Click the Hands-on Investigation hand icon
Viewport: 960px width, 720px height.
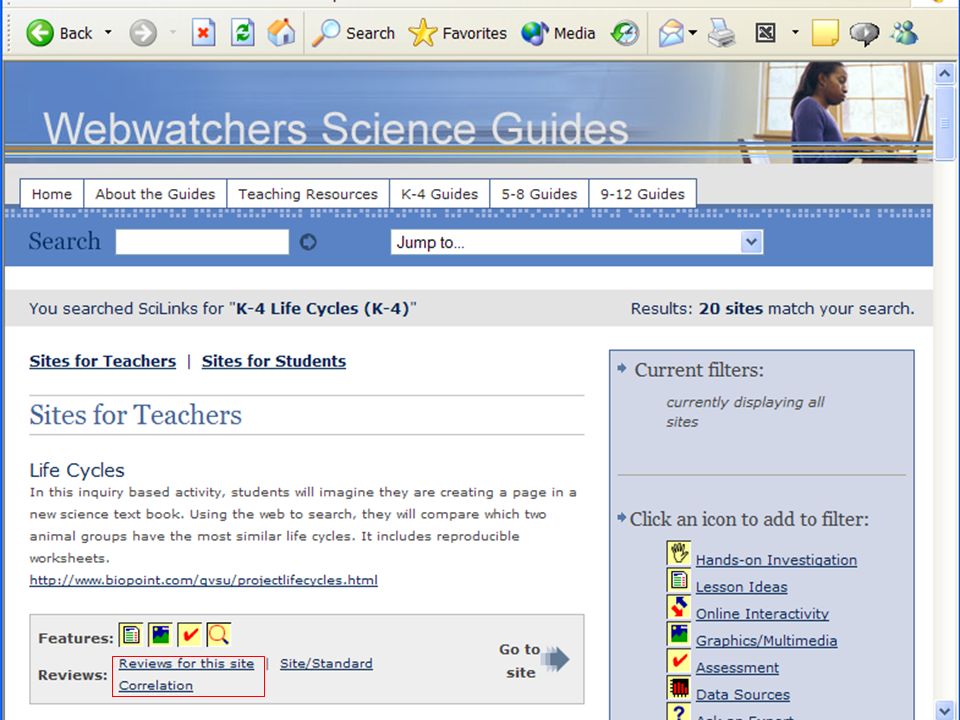click(678, 553)
